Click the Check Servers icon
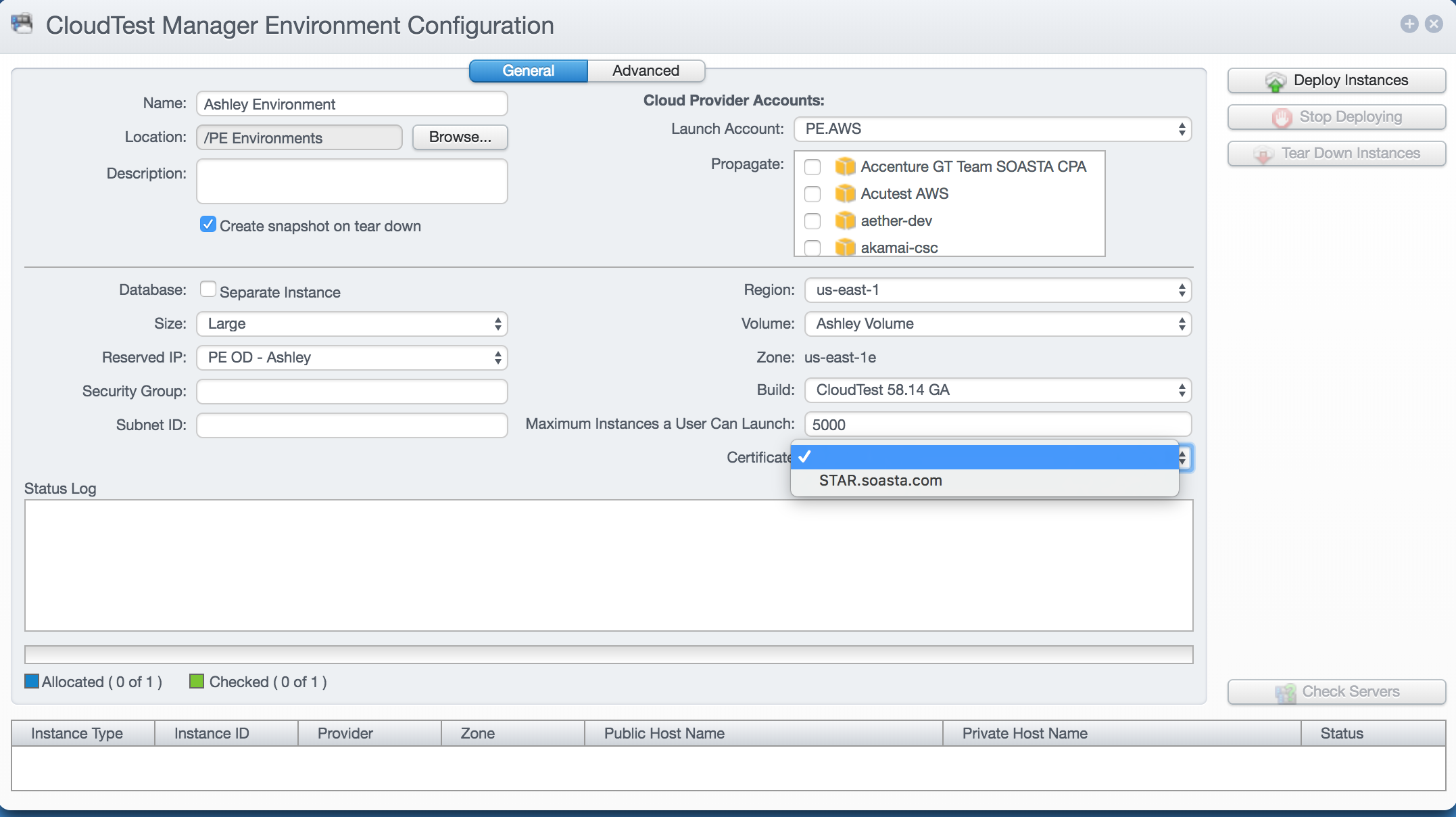This screenshot has width=1456, height=817. click(1285, 693)
